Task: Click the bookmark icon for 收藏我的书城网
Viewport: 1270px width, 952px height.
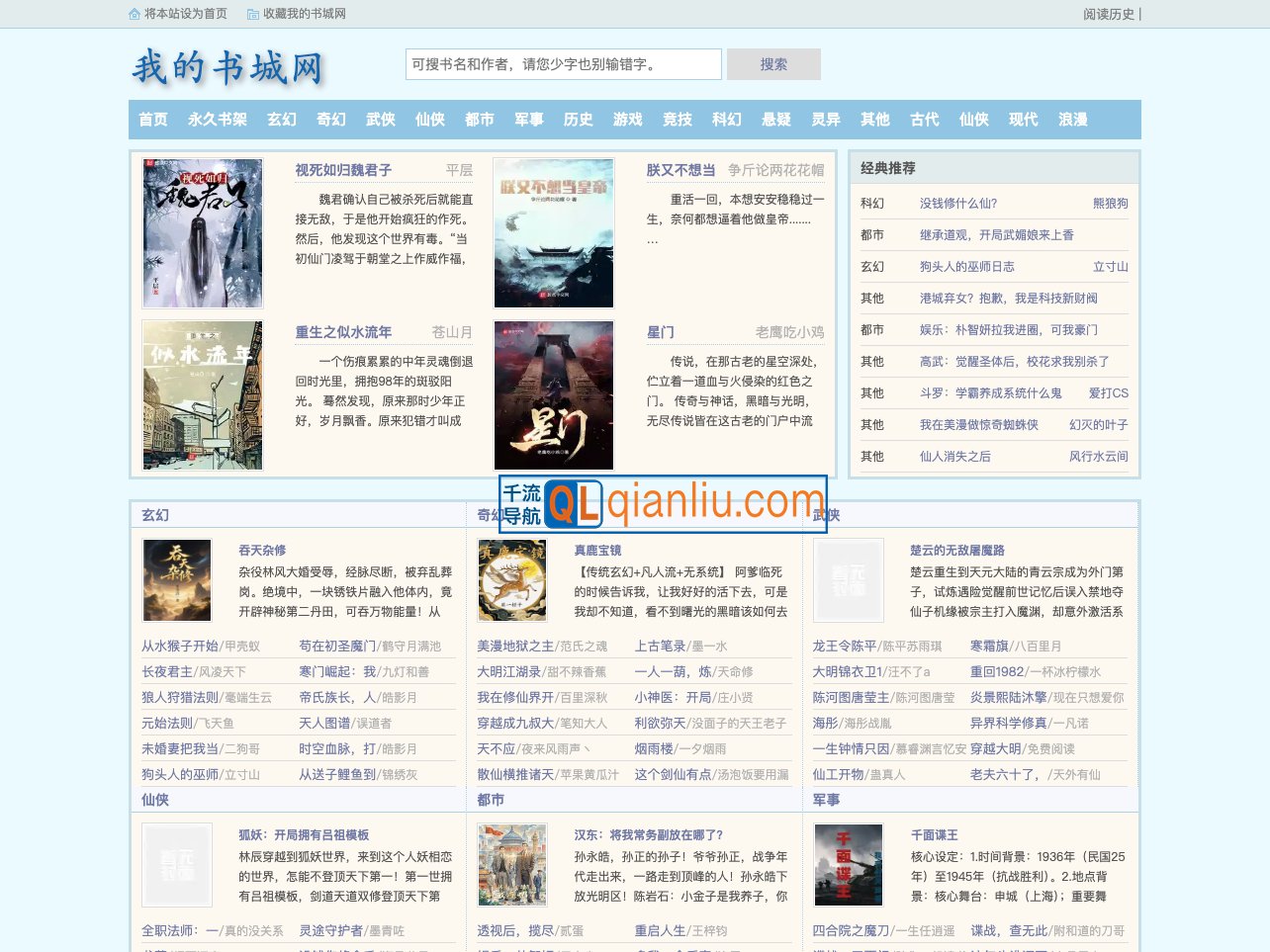Action: pyautogui.click(x=253, y=14)
